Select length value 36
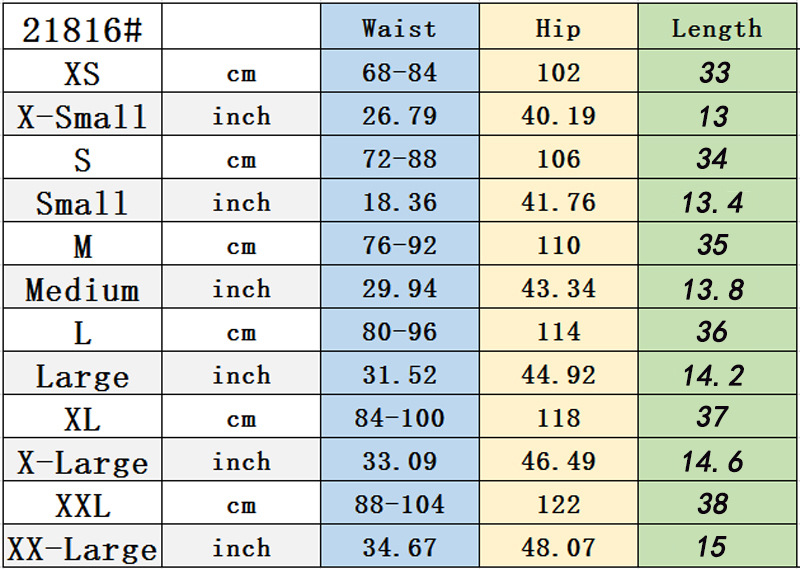This screenshot has height=569, width=800. coord(713,333)
